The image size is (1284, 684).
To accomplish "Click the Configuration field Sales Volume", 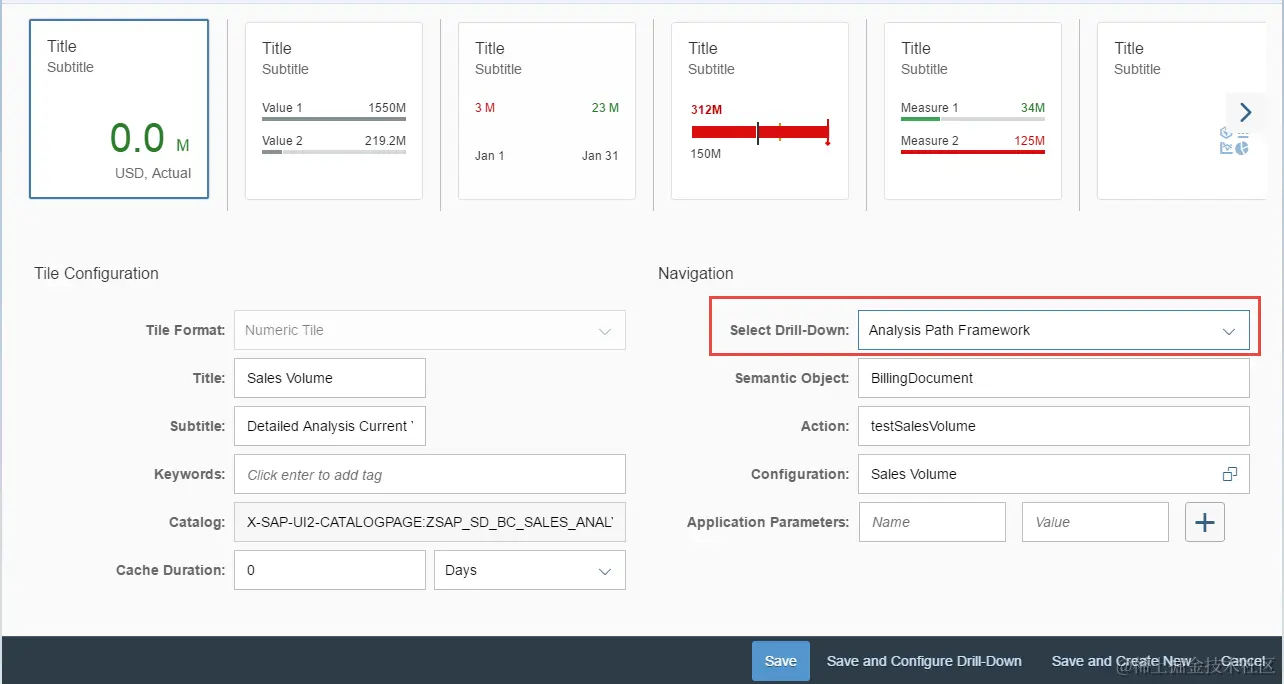I will pos(1054,474).
